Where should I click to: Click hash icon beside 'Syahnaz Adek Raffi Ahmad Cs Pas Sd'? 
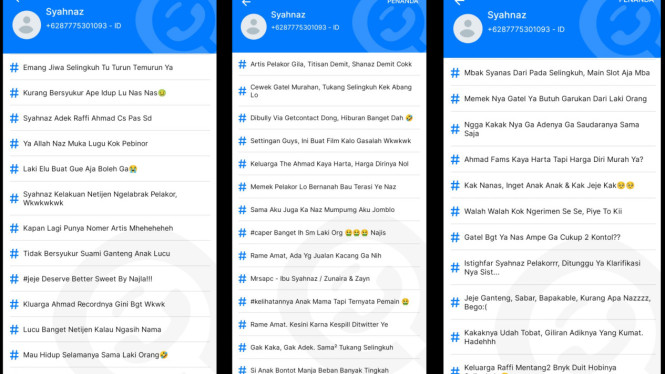14,118
